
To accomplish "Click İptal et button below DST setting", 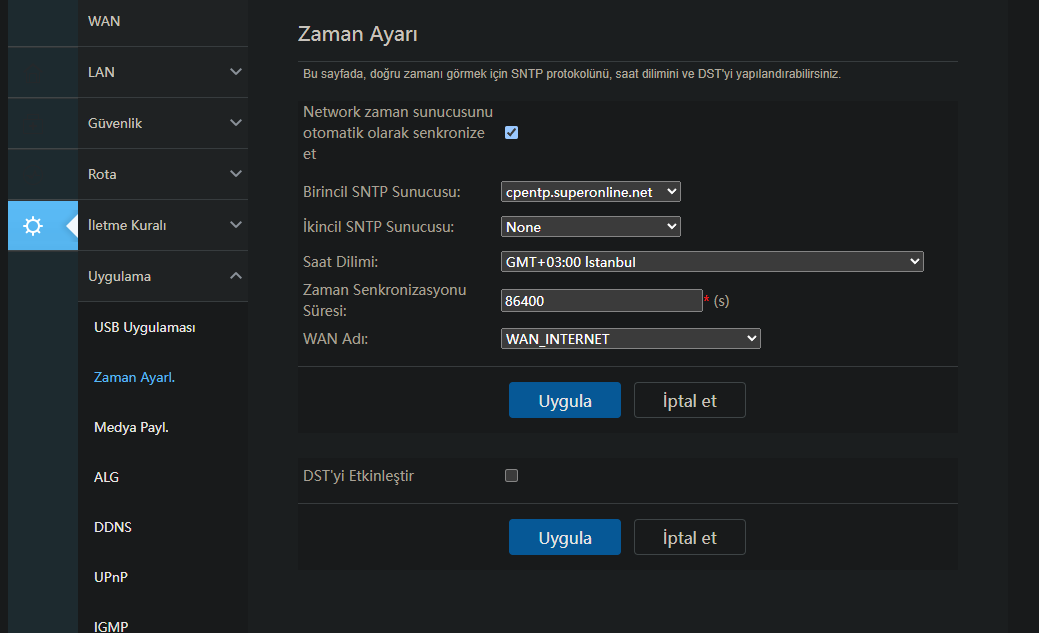I will [x=690, y=538].
